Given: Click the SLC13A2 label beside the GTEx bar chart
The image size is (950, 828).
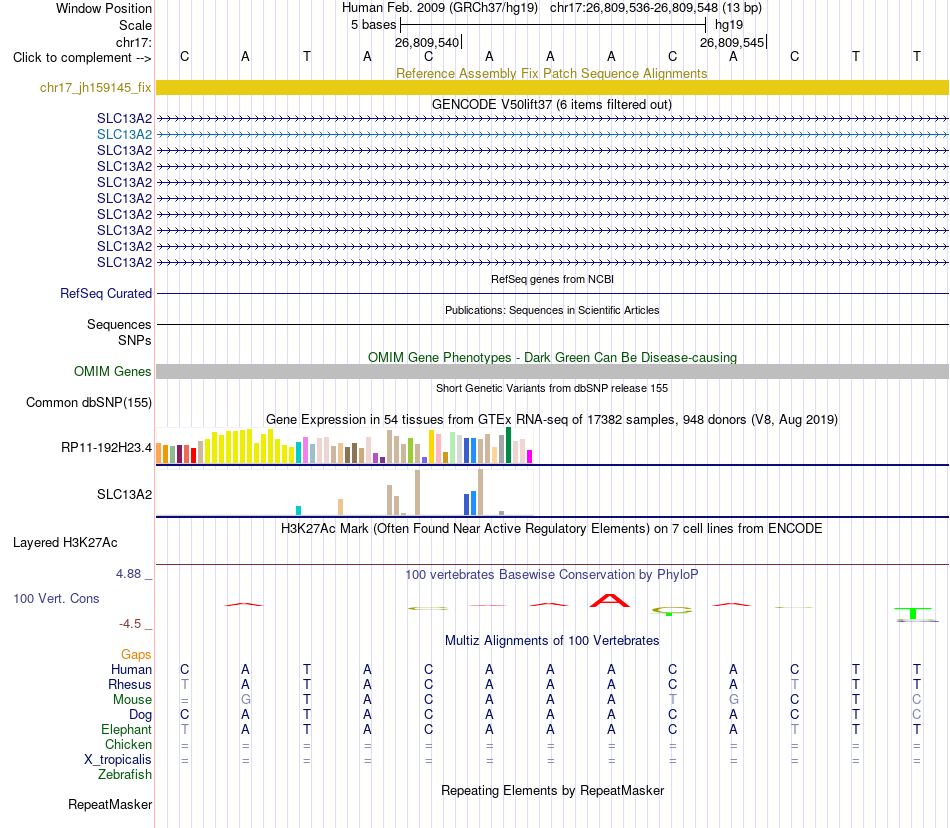Looking at the screenshot, I should 124,494.
